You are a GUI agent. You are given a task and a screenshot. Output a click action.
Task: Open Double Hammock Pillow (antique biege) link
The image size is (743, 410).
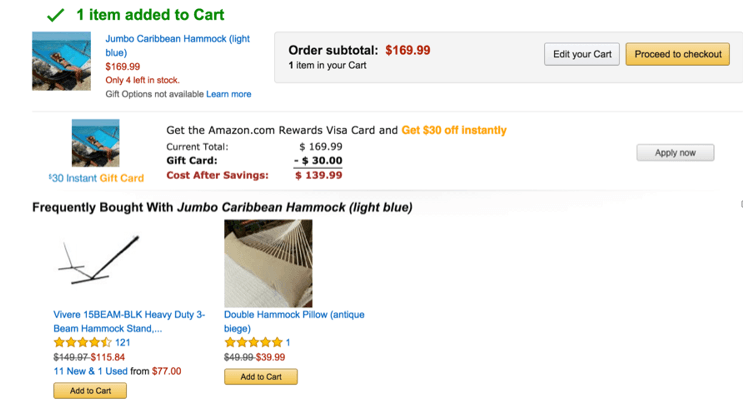tap(294, 321)
